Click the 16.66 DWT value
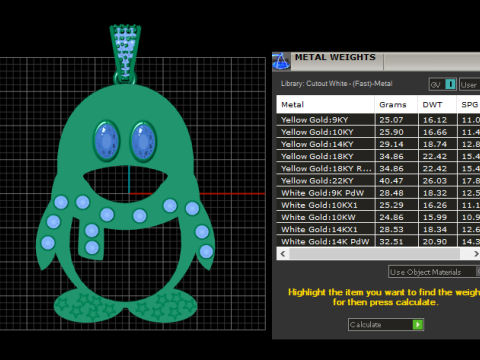This screenshot has width=480, height=360. [435, 132]
